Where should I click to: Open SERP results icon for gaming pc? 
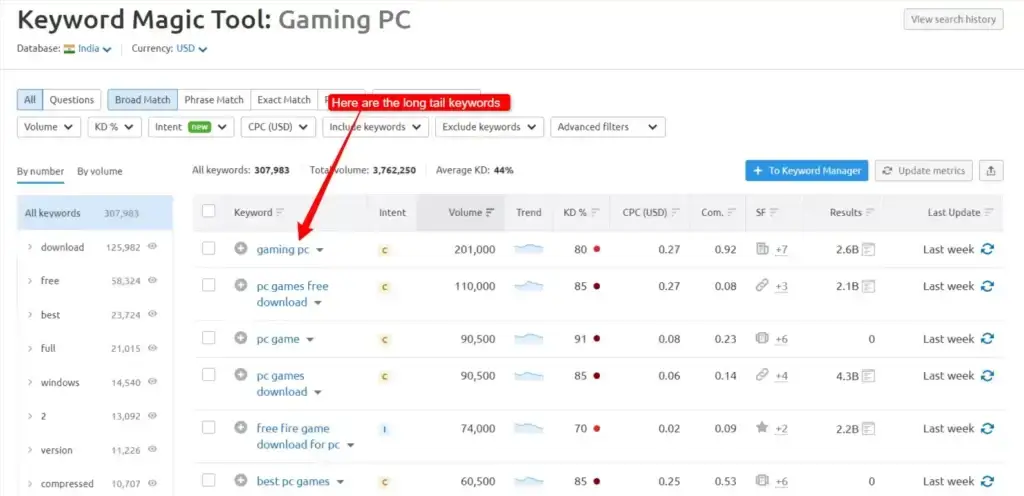click(868, 249)
